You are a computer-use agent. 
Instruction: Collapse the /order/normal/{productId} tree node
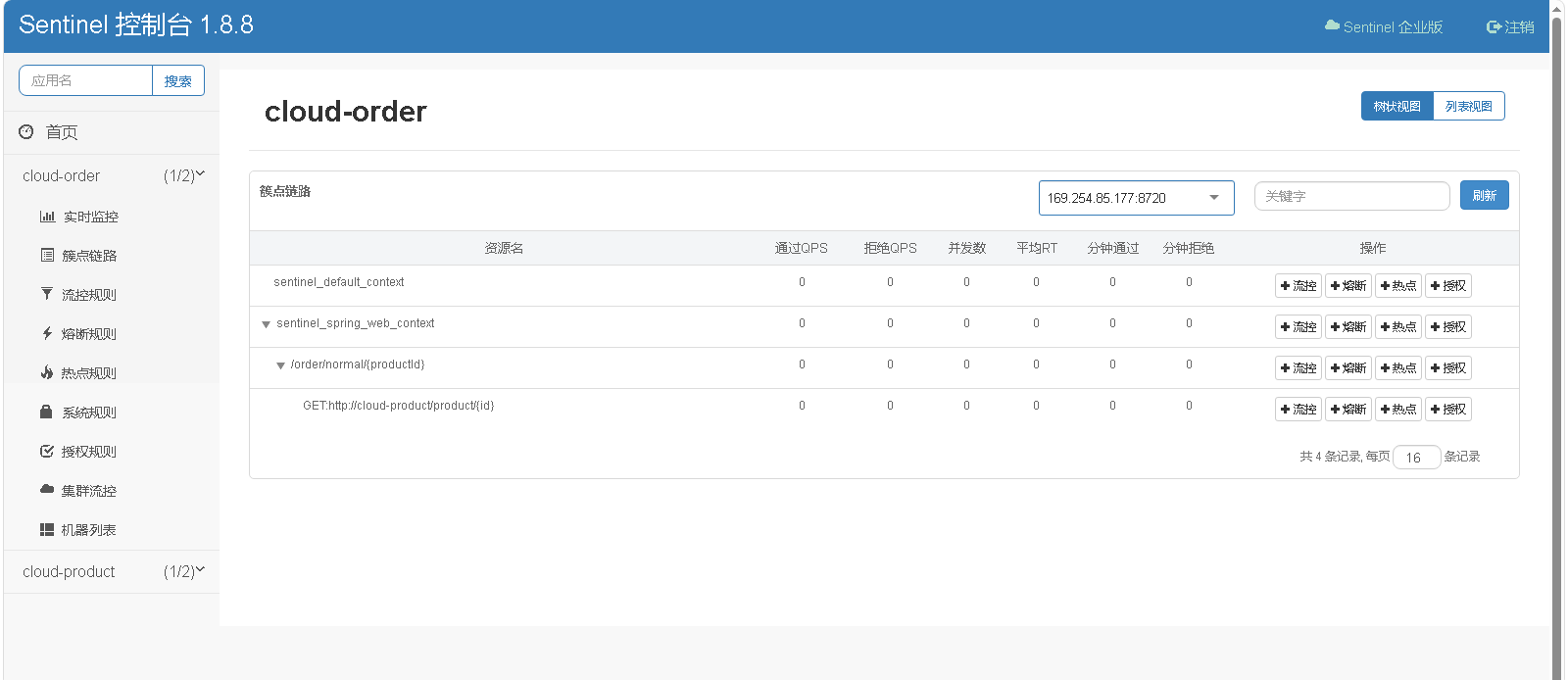(280, 365)
